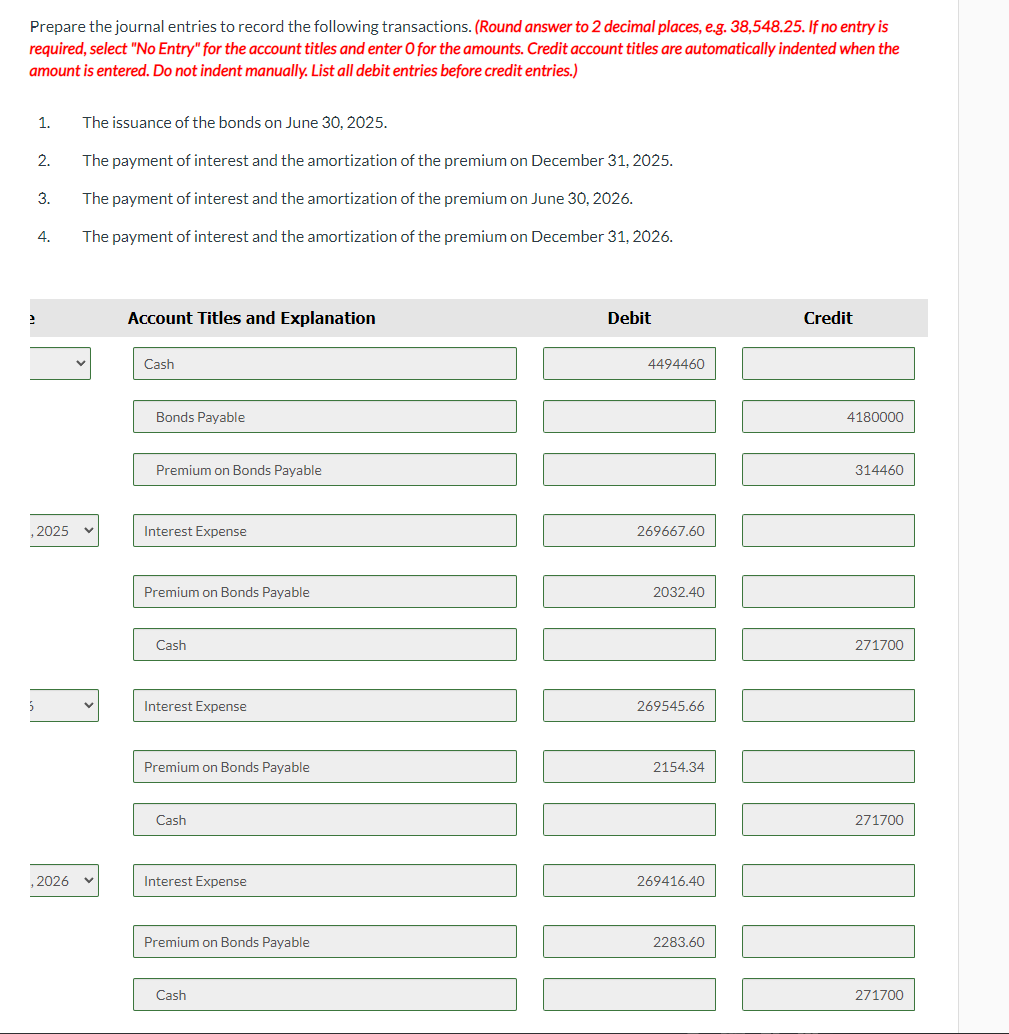Select the debit field showing 2032.40
This screenshot has height=1034, width=1009.
tap(628, 591)
